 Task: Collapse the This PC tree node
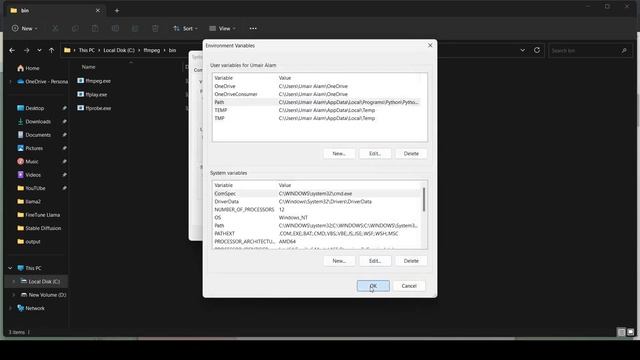(x=10, y=268)
